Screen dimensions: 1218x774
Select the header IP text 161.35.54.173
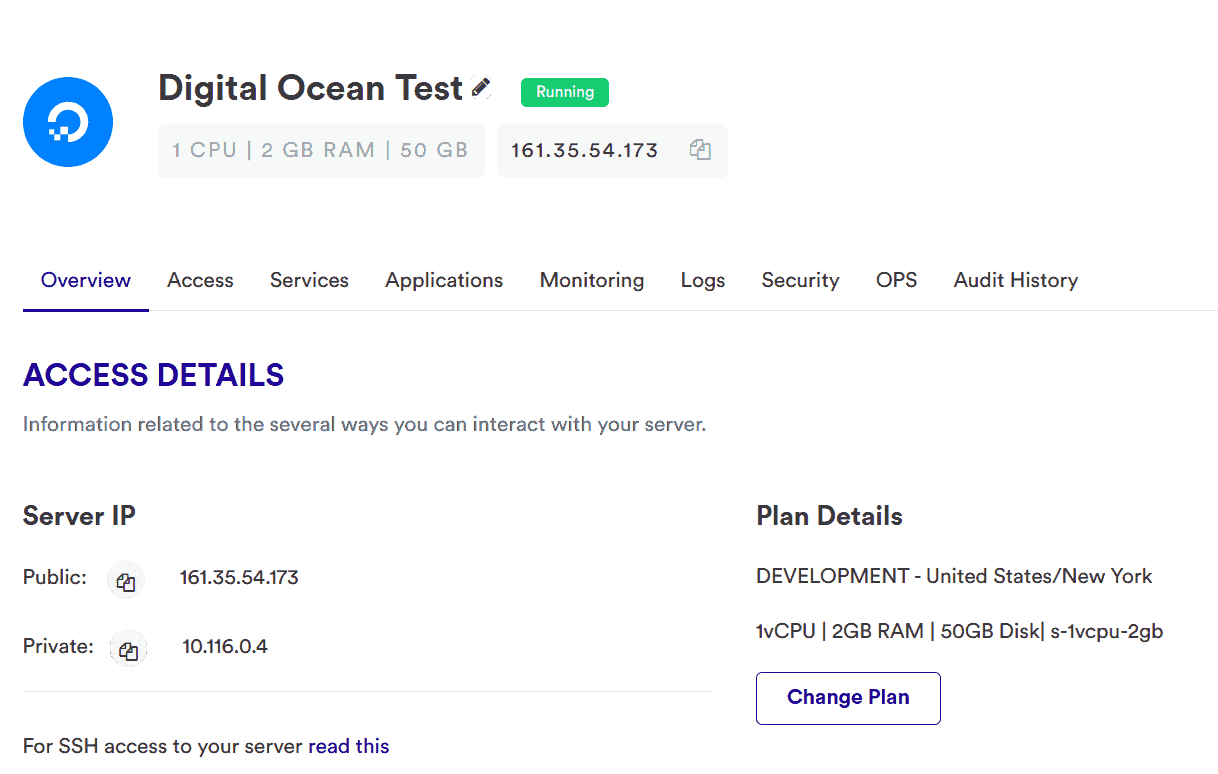coord(585,151)
